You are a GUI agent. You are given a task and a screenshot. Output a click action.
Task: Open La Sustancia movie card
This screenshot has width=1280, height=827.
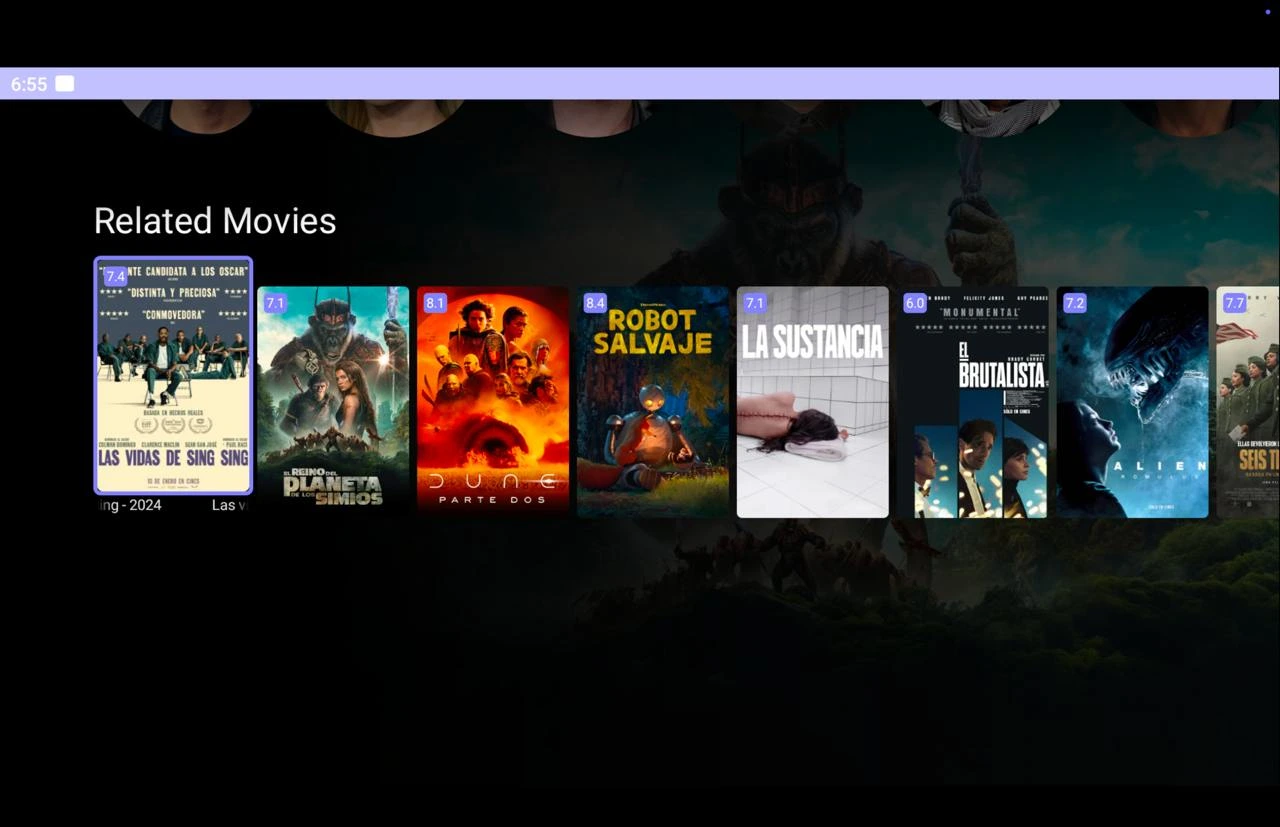coord(813,402)
